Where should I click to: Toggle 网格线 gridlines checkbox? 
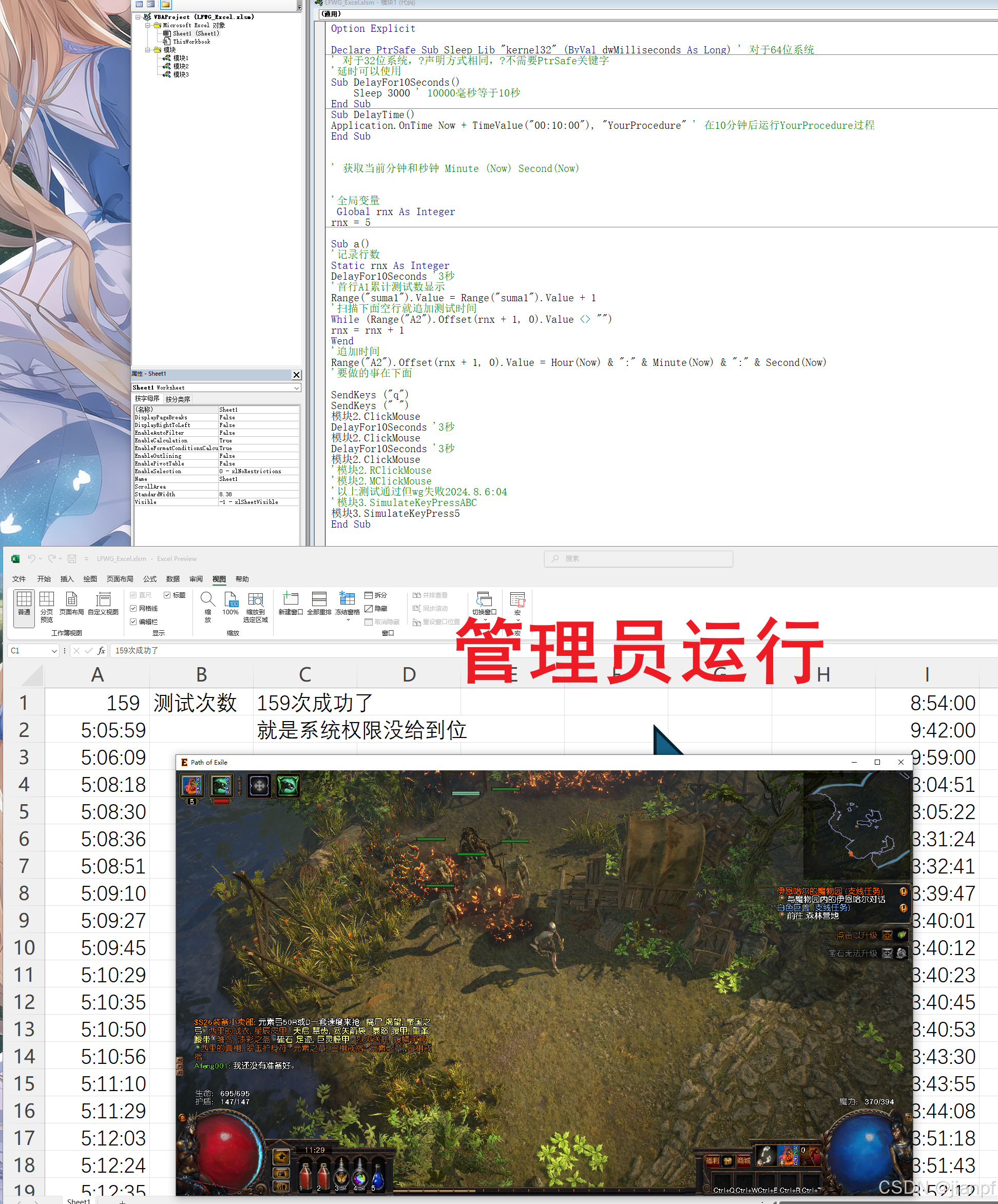[x=133, y=608]
